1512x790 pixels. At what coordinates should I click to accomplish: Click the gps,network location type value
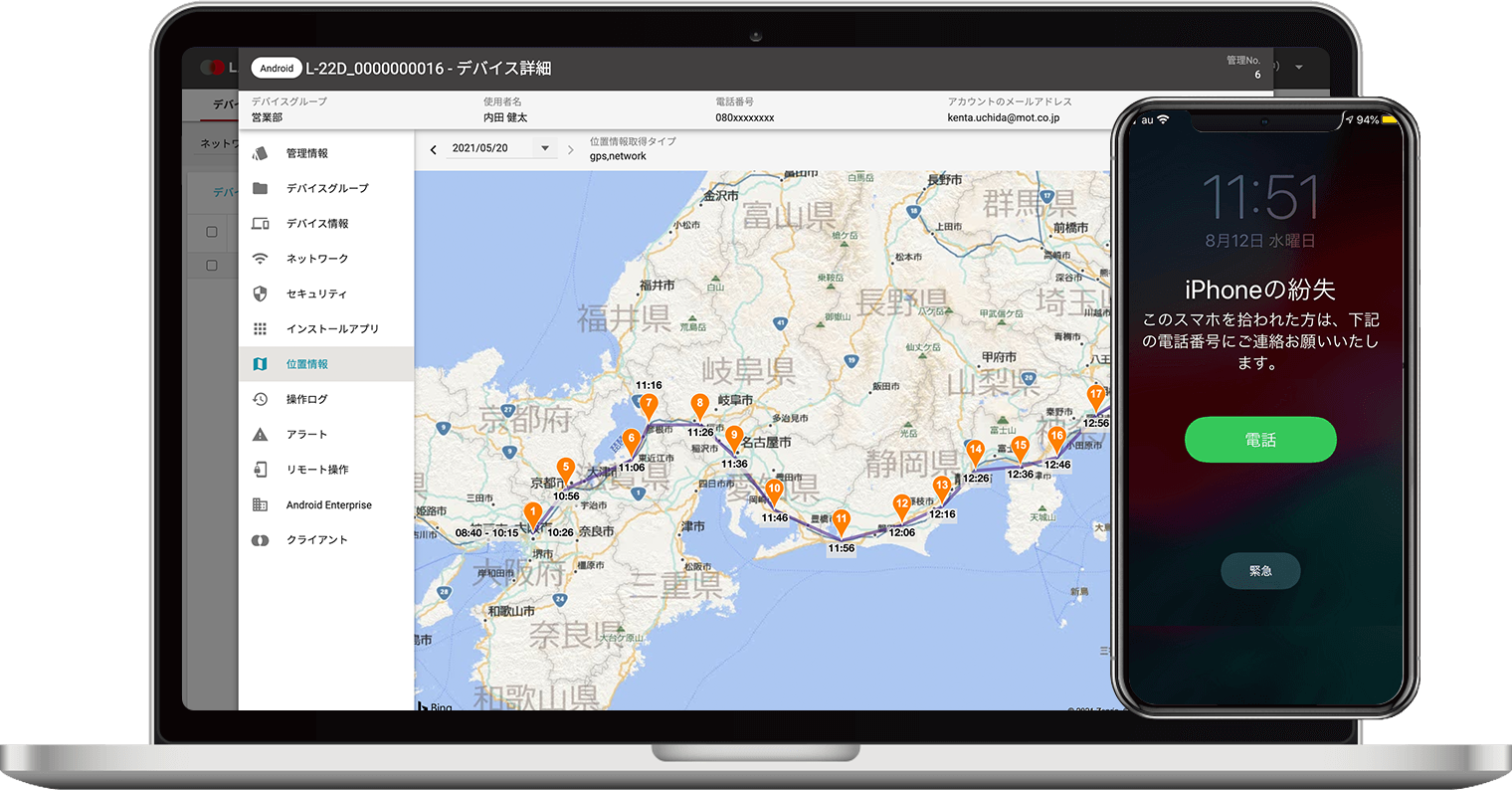(x=618, y=156)
